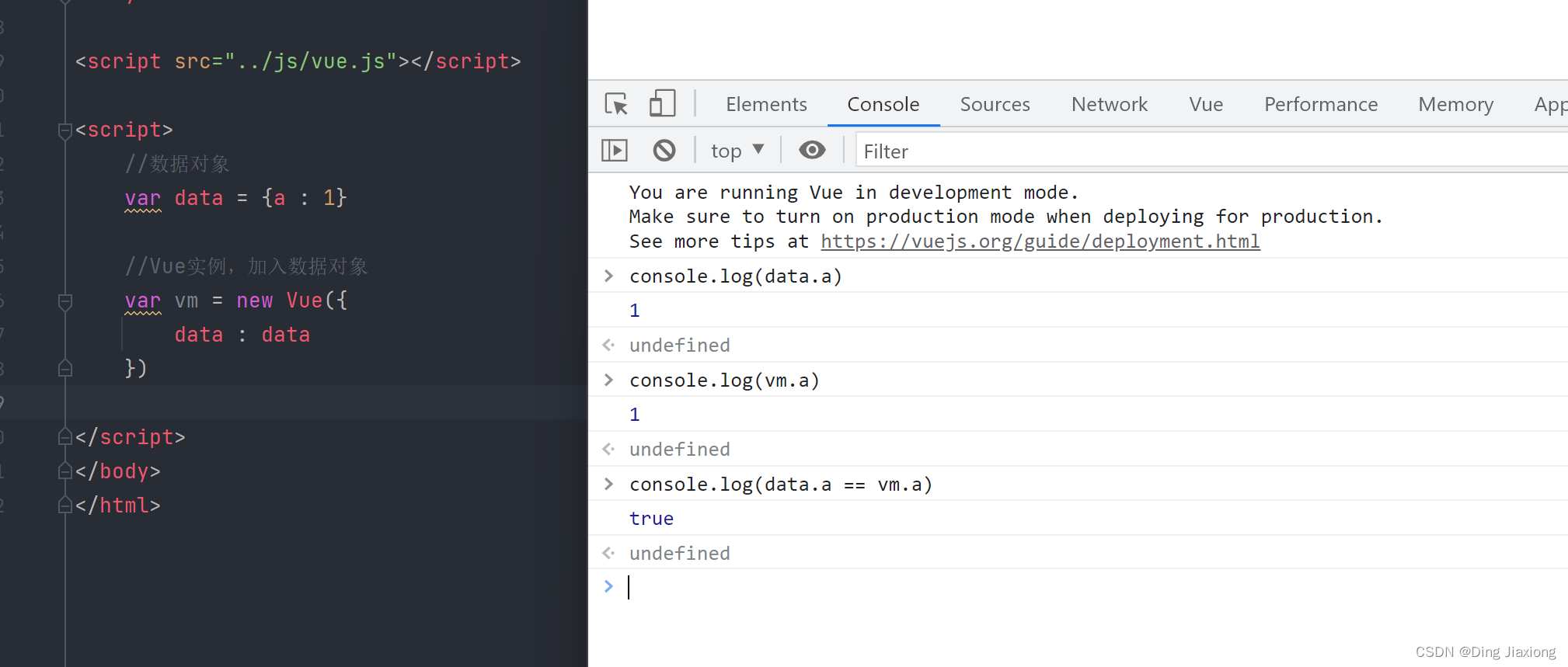Toggle live expression eye icon

tap(812, 150)
